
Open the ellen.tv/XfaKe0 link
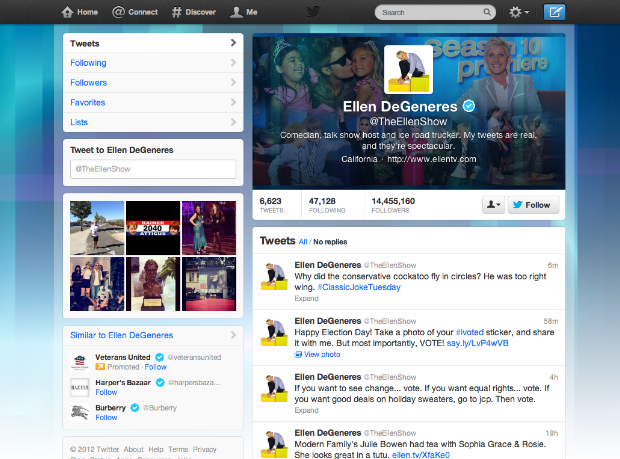coord(421,455)
